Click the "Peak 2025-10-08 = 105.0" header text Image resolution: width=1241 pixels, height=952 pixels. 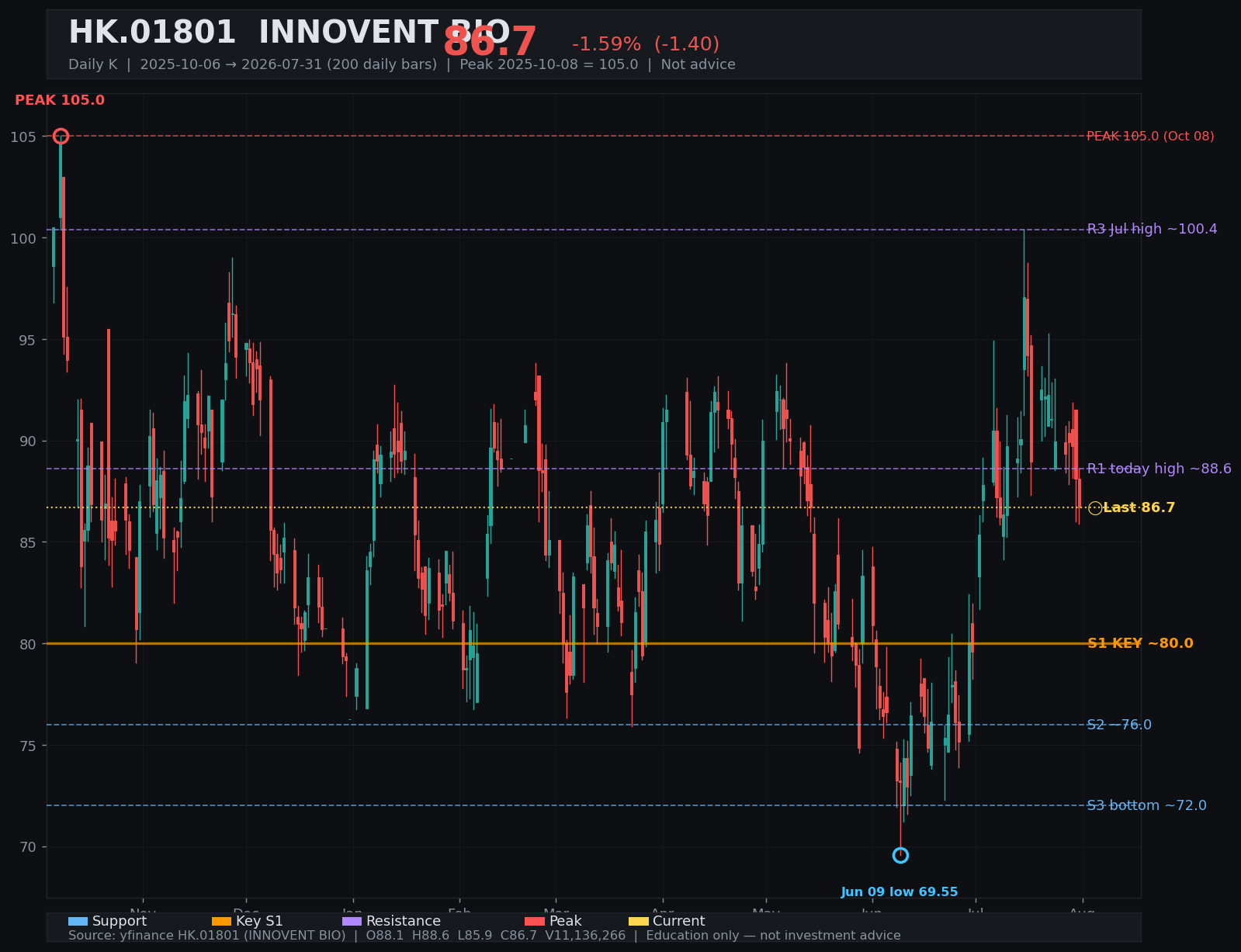549,64
